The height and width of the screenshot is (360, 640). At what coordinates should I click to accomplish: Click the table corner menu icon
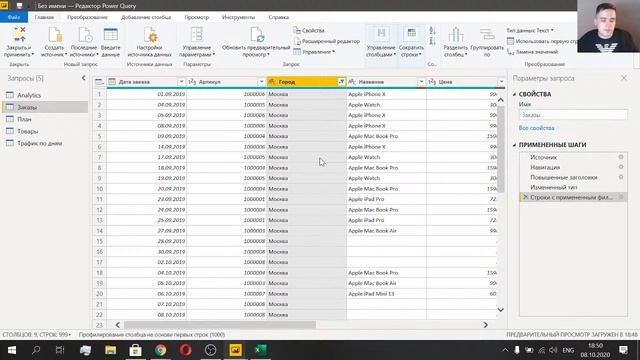[x=99, y=82]
